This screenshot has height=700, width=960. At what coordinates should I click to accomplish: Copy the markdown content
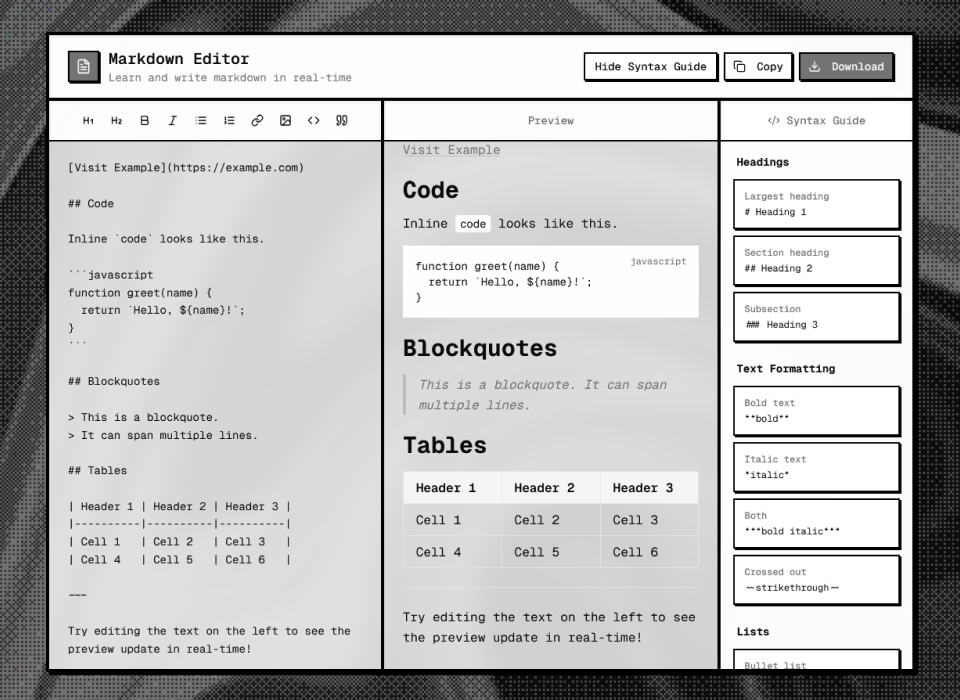point(758,67)
